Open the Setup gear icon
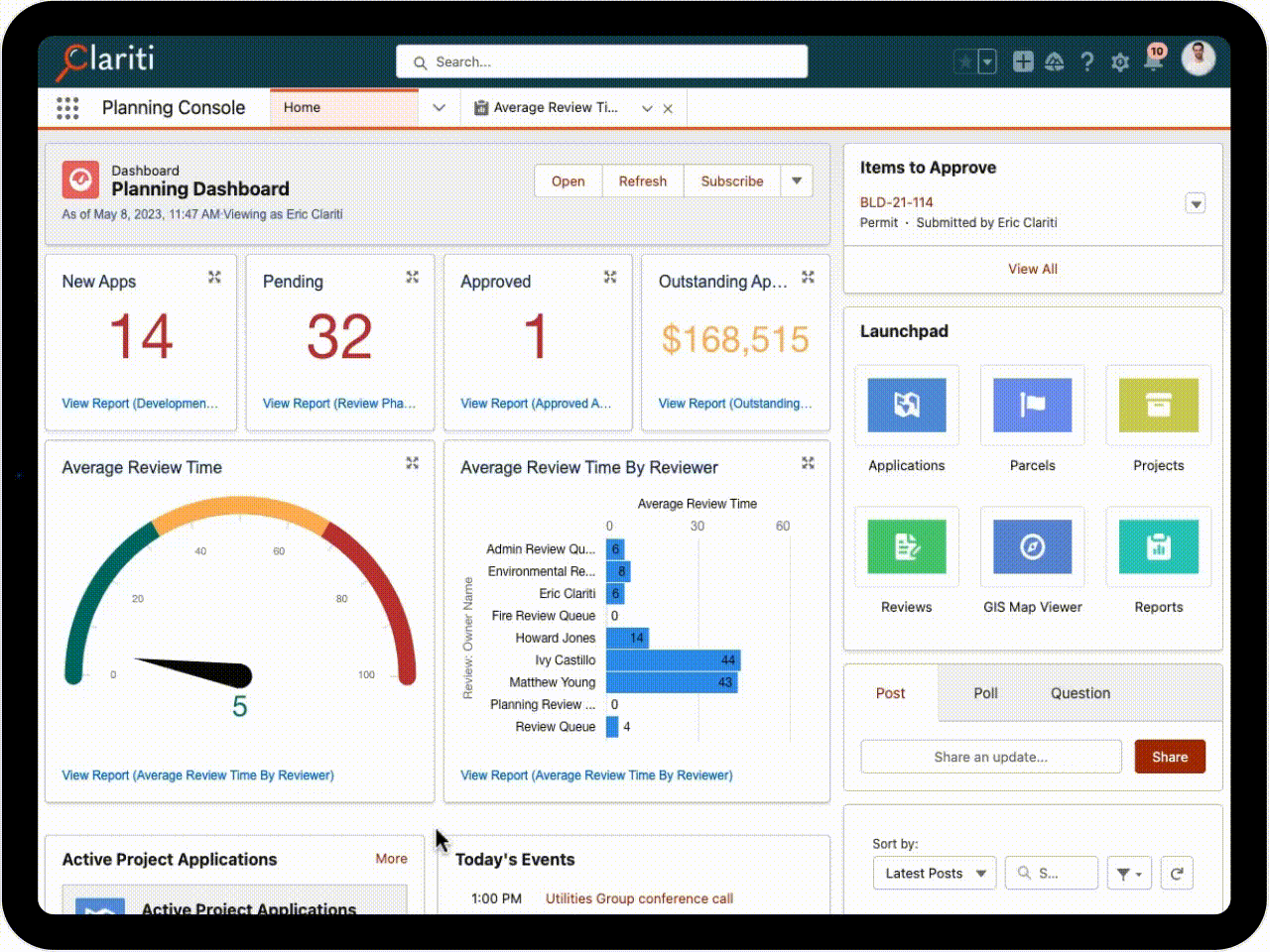The height and width of the screenshot is (952, 1270). (x=1120, y=61)
